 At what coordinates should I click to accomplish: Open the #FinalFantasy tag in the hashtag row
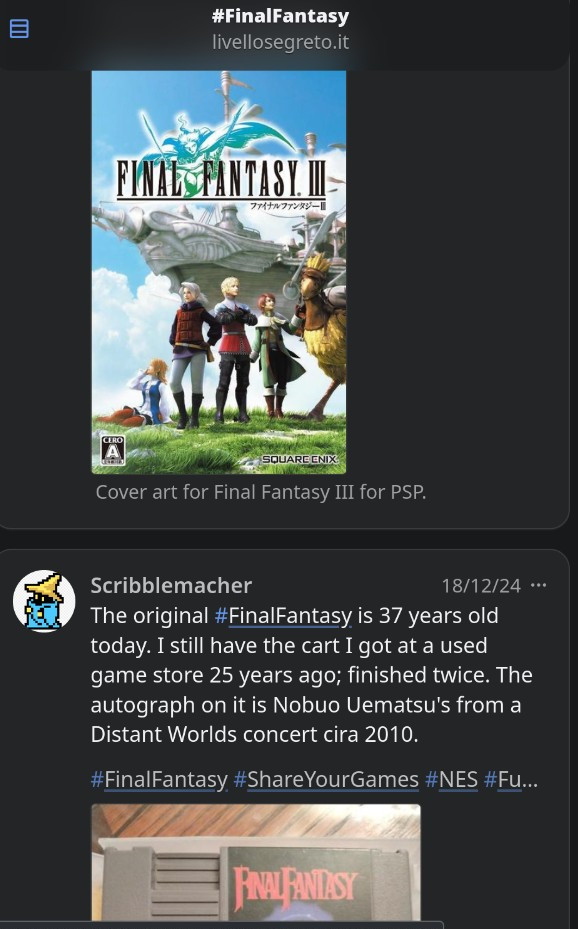159,780
